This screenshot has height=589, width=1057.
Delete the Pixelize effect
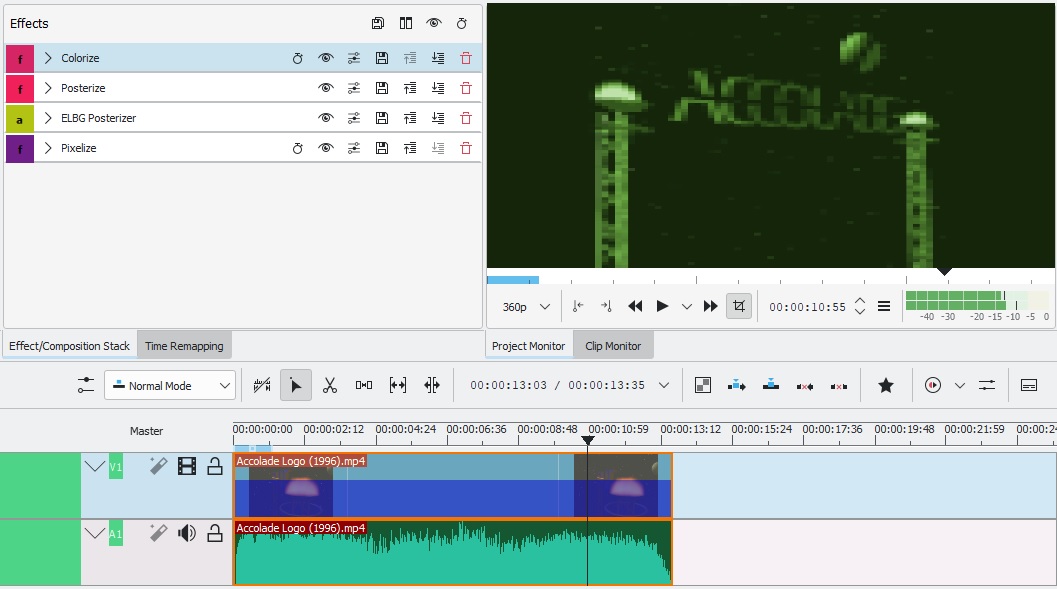466,148
